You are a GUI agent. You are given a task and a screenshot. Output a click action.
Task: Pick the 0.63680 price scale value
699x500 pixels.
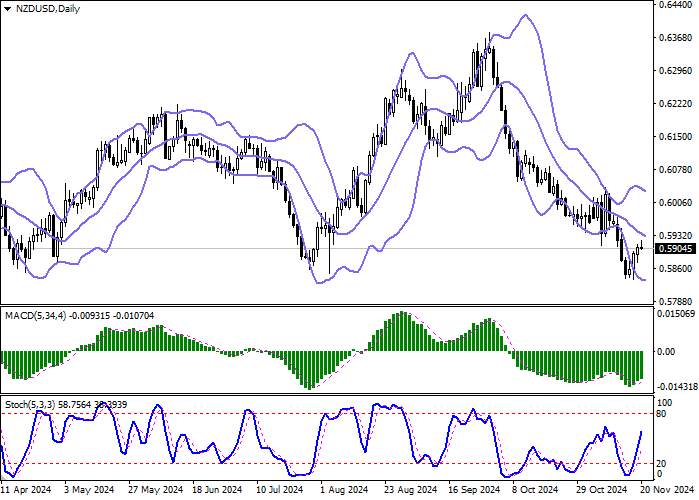[676, 38]
